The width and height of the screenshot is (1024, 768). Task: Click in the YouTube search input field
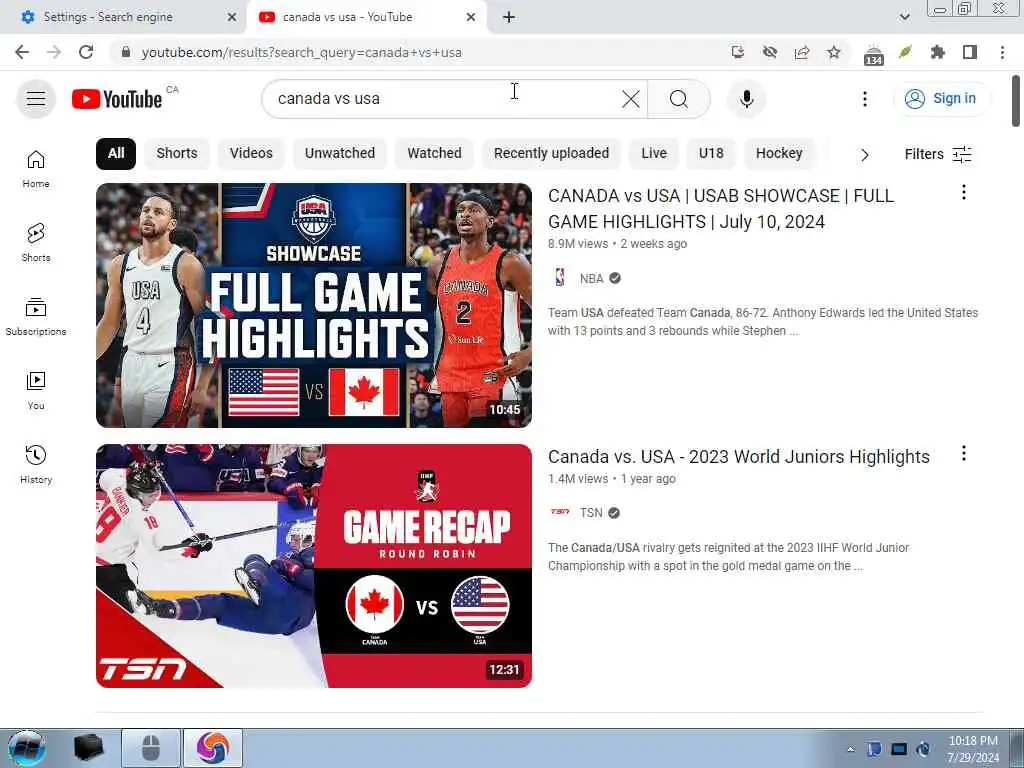pos(444,99)
